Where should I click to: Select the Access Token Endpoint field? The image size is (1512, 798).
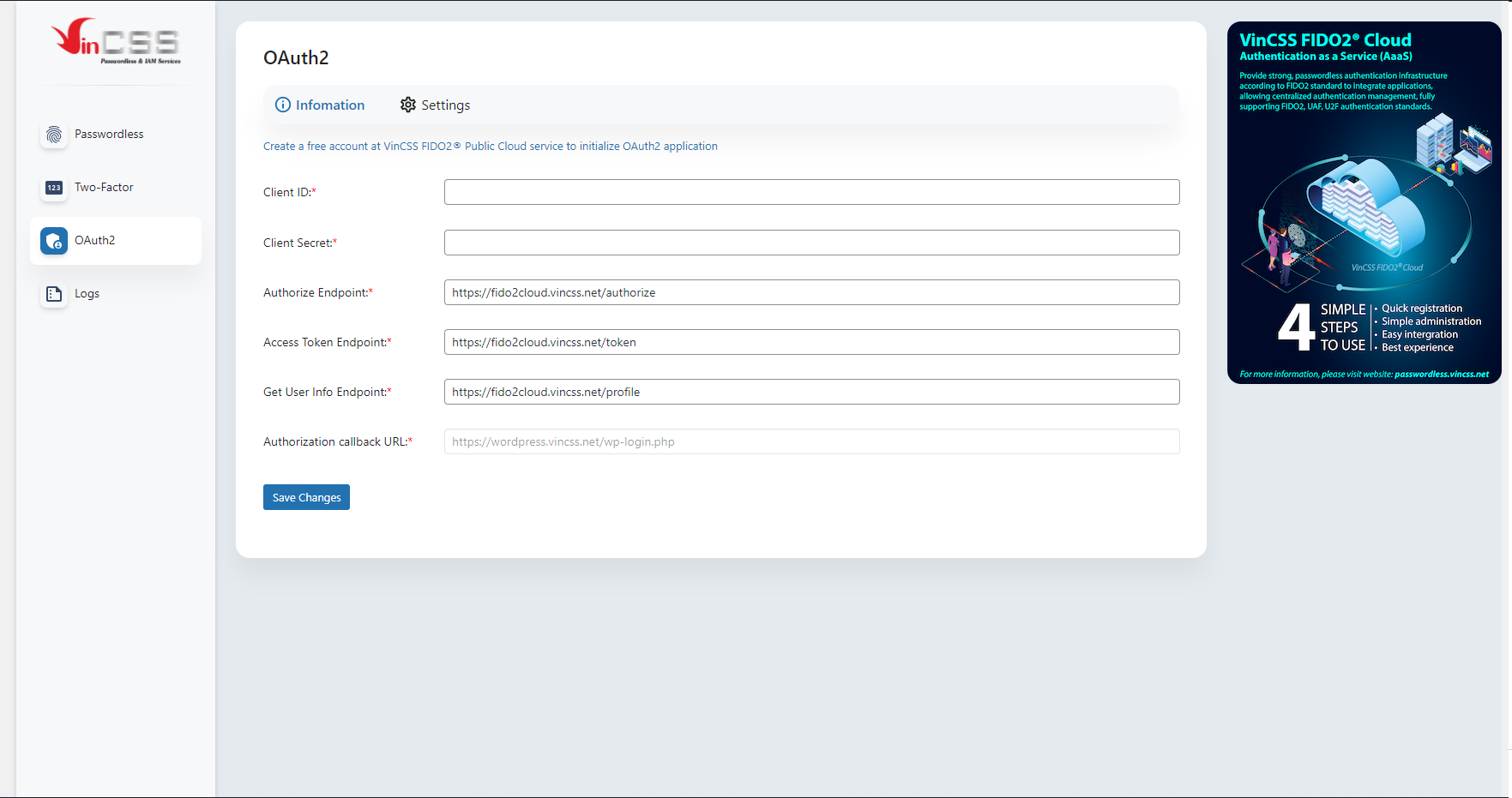click(811, 342)
